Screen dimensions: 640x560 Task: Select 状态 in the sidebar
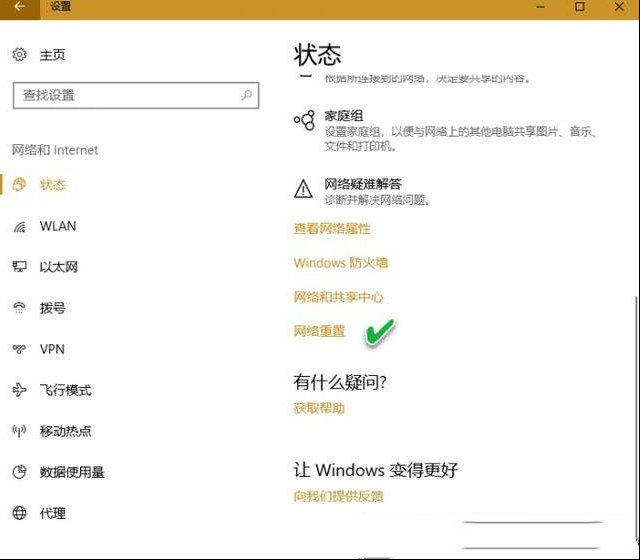tap(53, 185)
